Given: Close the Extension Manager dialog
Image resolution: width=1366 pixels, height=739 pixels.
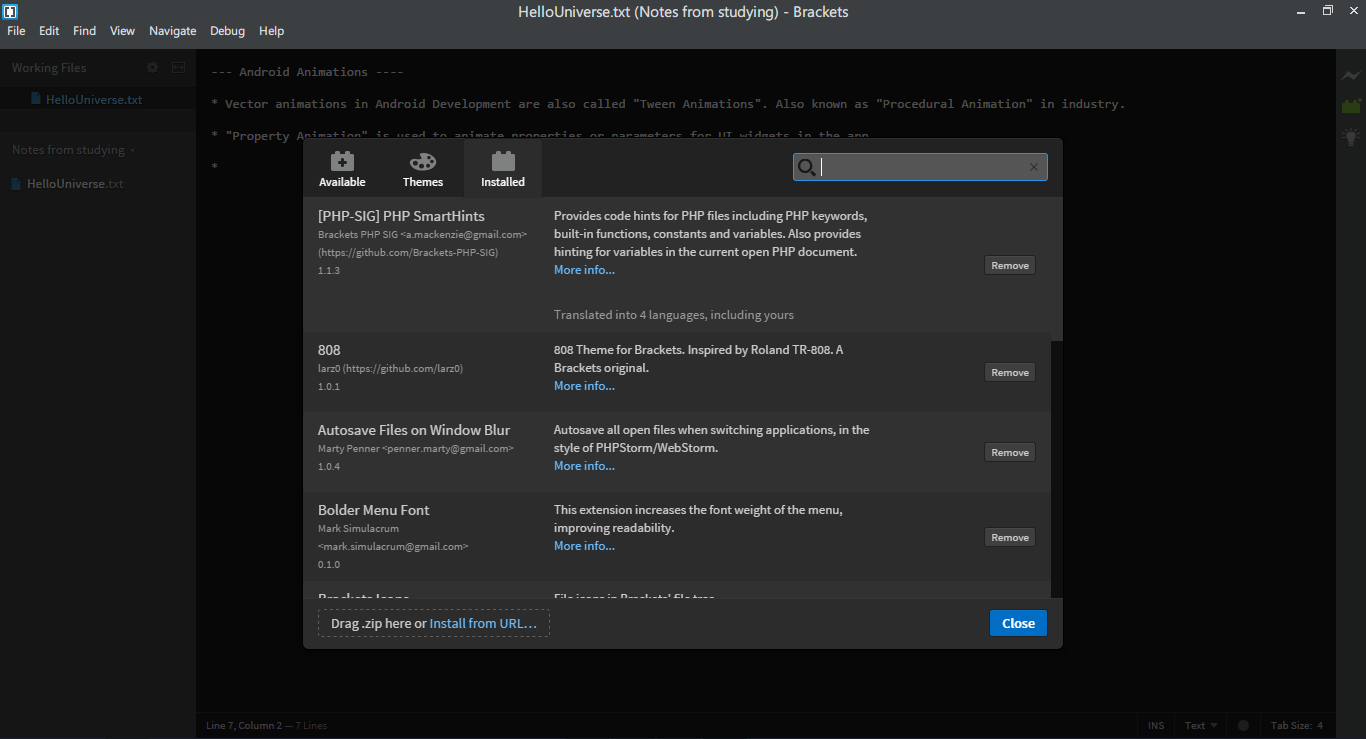Looking at the screenshot, I should [1018, 623].
